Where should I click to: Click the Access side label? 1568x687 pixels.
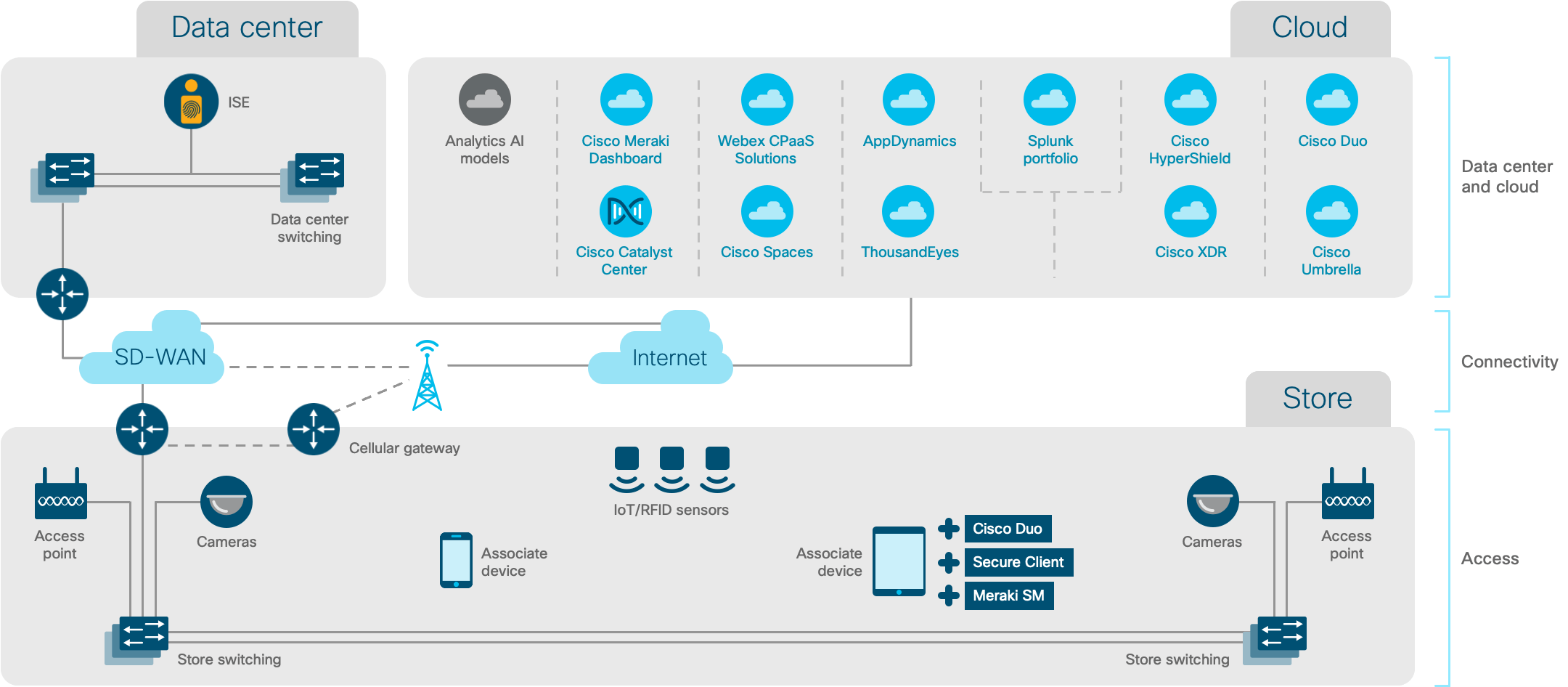click(x=1490, y=558)
